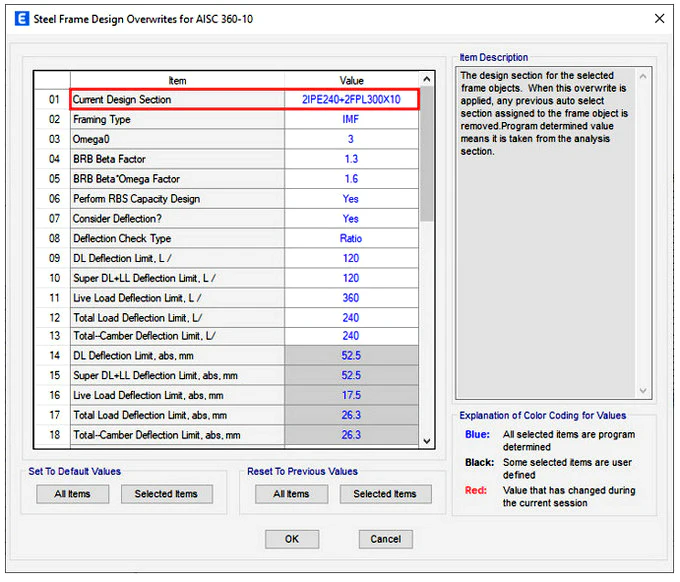Click the table scroll up arrow

427,79
